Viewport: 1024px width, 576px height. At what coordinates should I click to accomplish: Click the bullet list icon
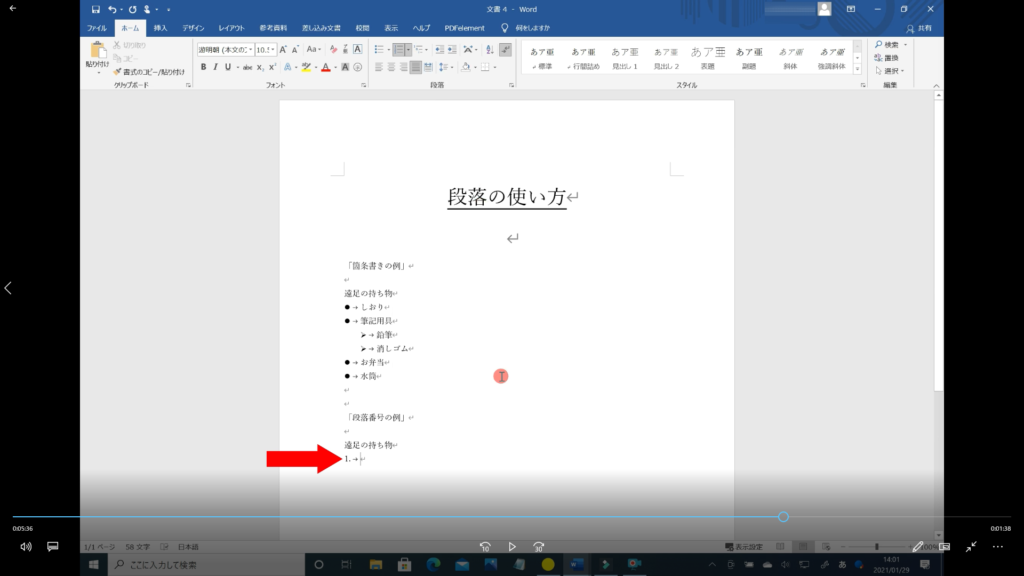pos(380,49)
